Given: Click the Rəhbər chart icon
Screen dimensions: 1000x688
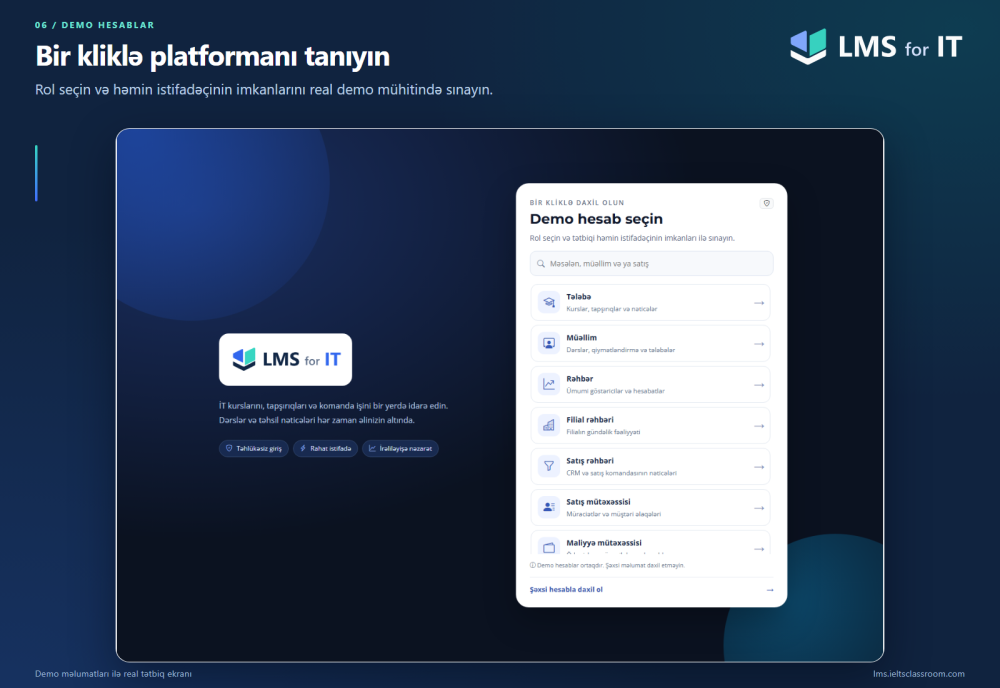Looking at the screenshot, I should pos(548,384).
